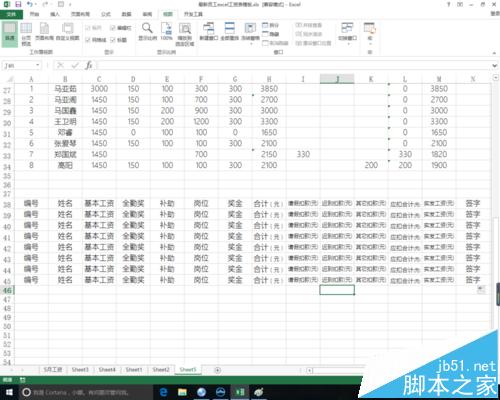The image size is (500, 400).
Task: Add a new sheet with plus button
Action: [217, 370]
